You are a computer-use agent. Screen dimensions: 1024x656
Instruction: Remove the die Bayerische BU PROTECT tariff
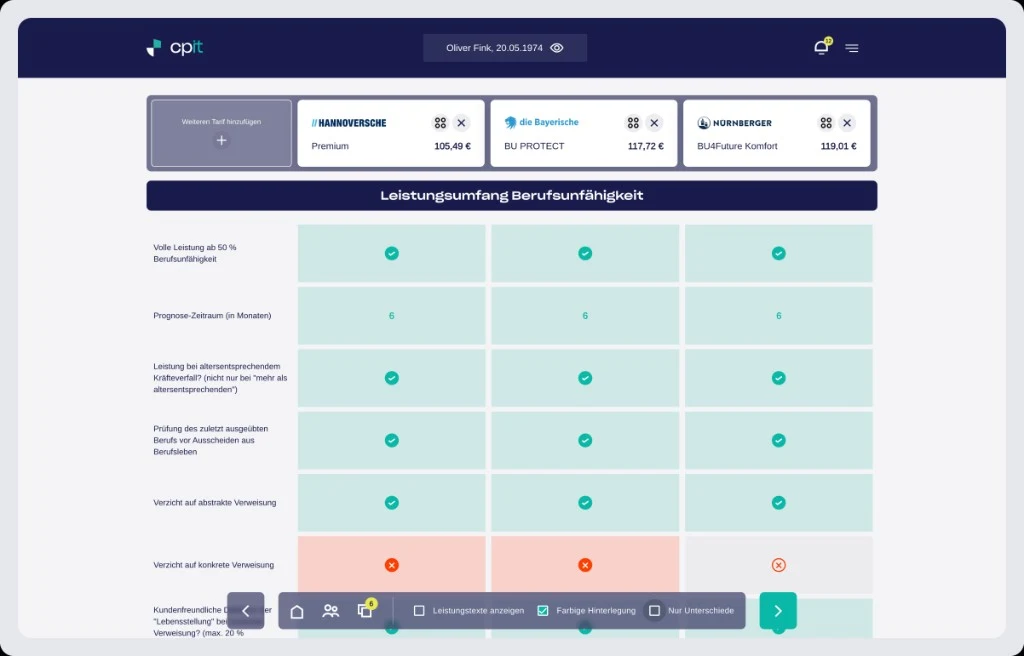[654, 123]
